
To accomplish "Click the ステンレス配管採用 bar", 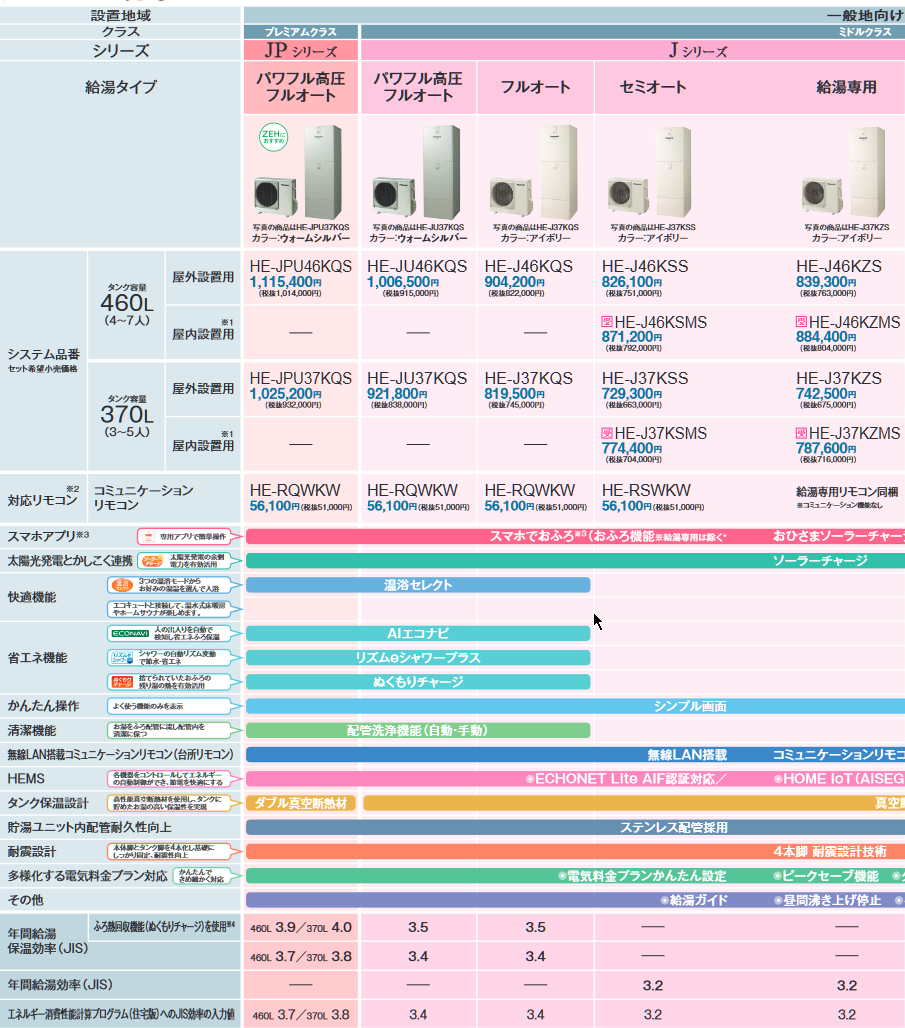I will pyautogui.click(x=575, y=827).
